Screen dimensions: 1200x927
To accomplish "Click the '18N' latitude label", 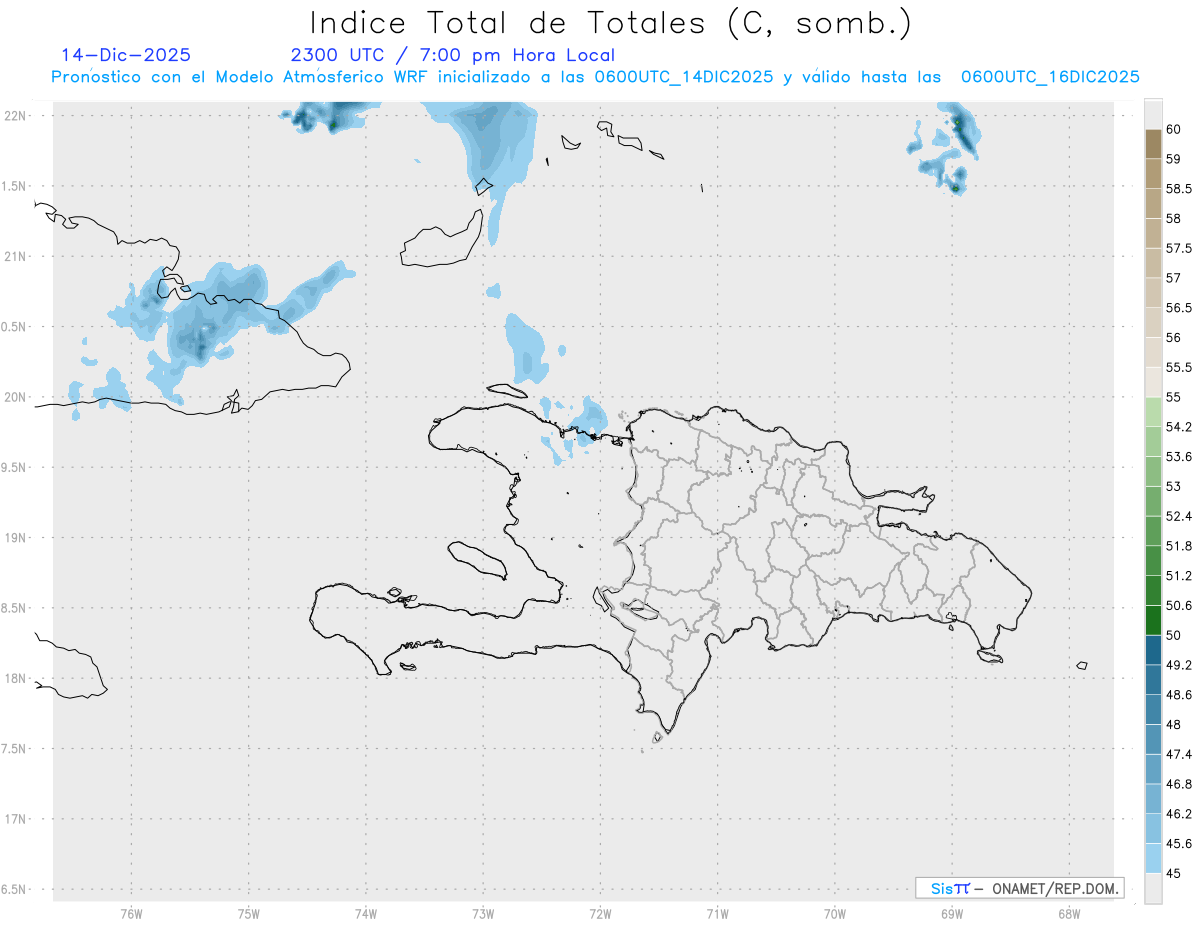I will pyautogui.click(x=15, y=679).
